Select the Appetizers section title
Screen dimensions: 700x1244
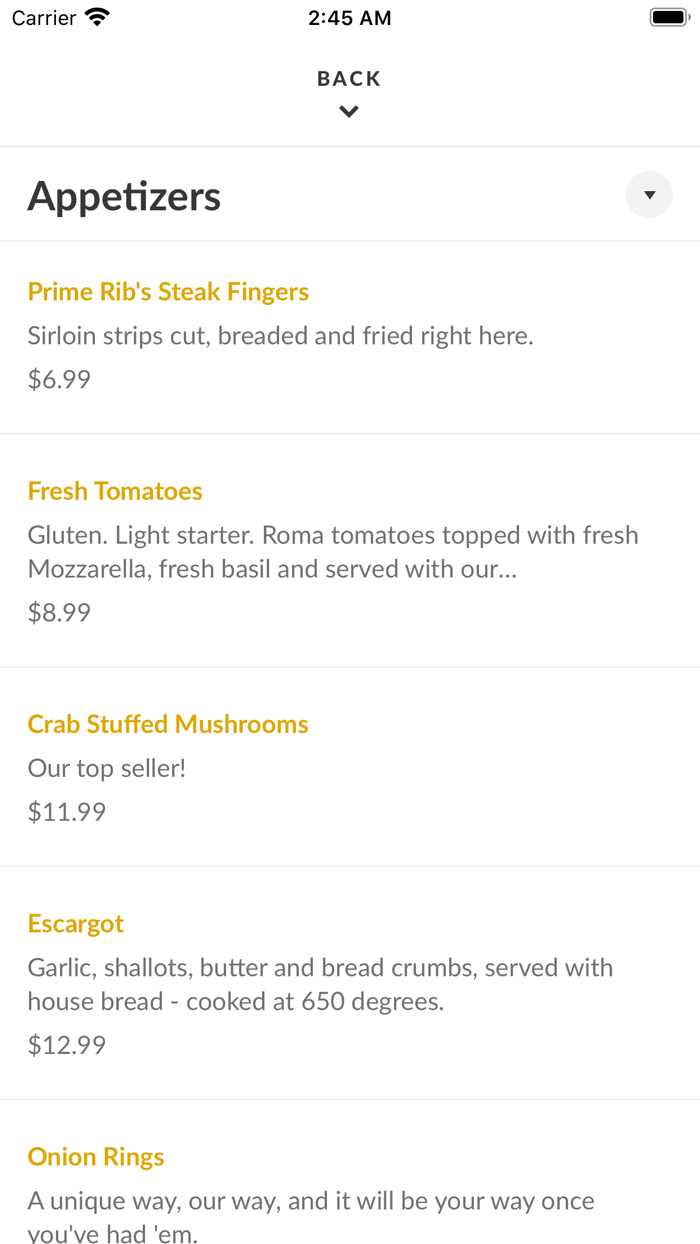click(124, 196)
